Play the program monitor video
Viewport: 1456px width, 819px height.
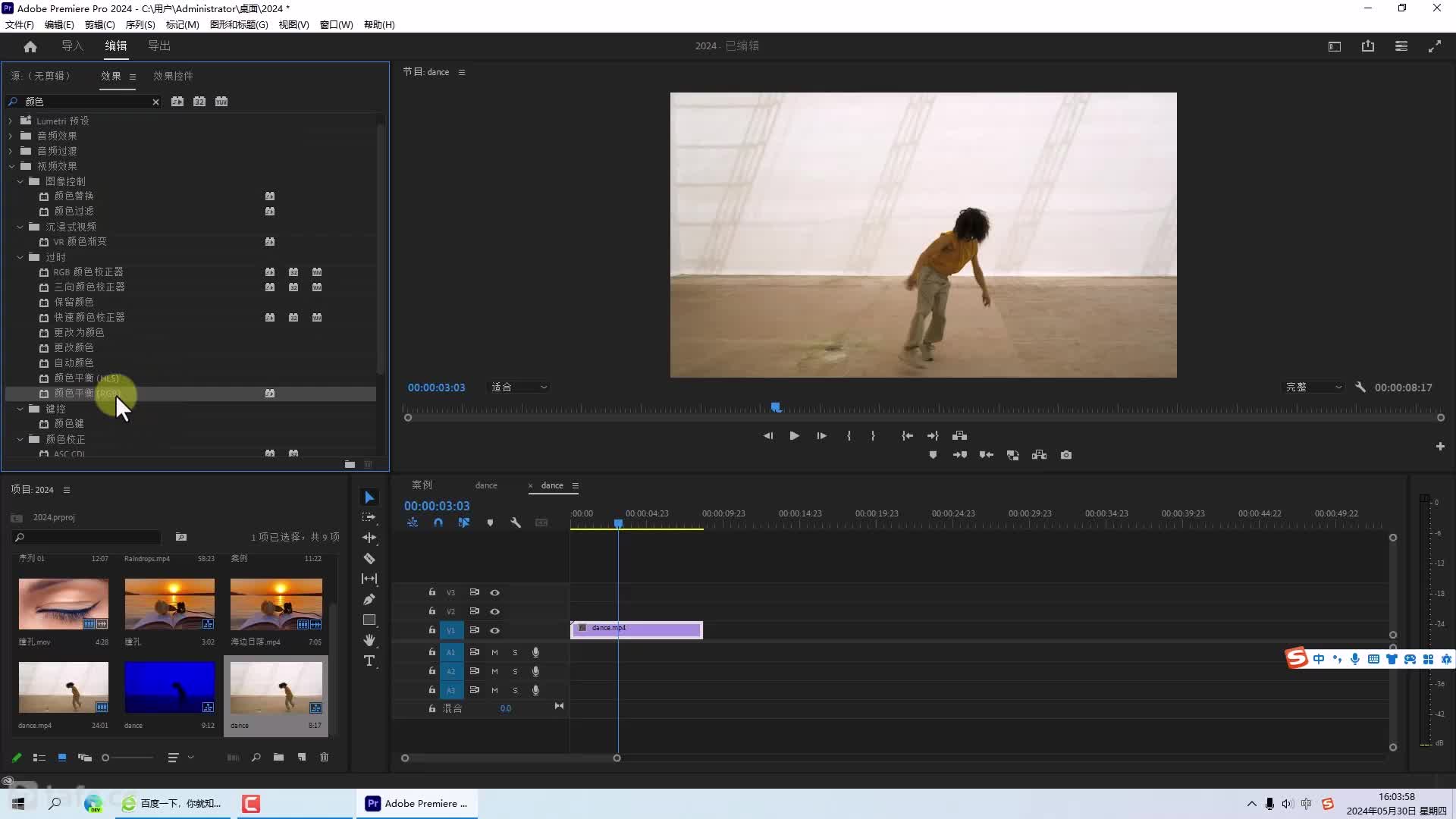tap(794, 435)
